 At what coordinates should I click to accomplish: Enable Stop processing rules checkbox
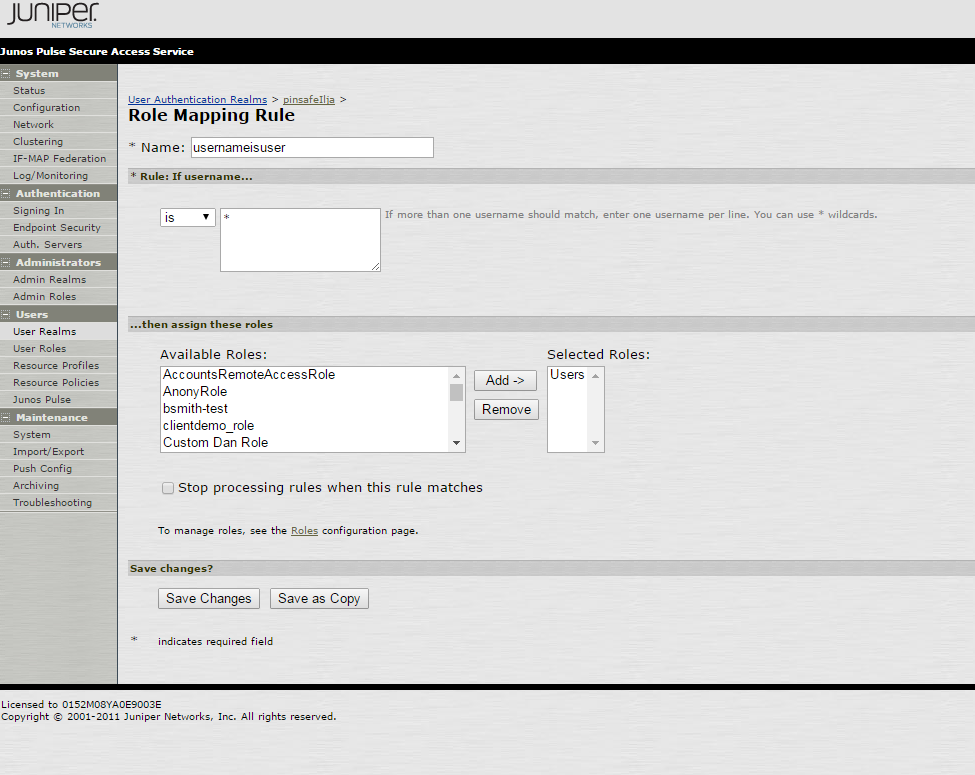(x=168, y=488)
